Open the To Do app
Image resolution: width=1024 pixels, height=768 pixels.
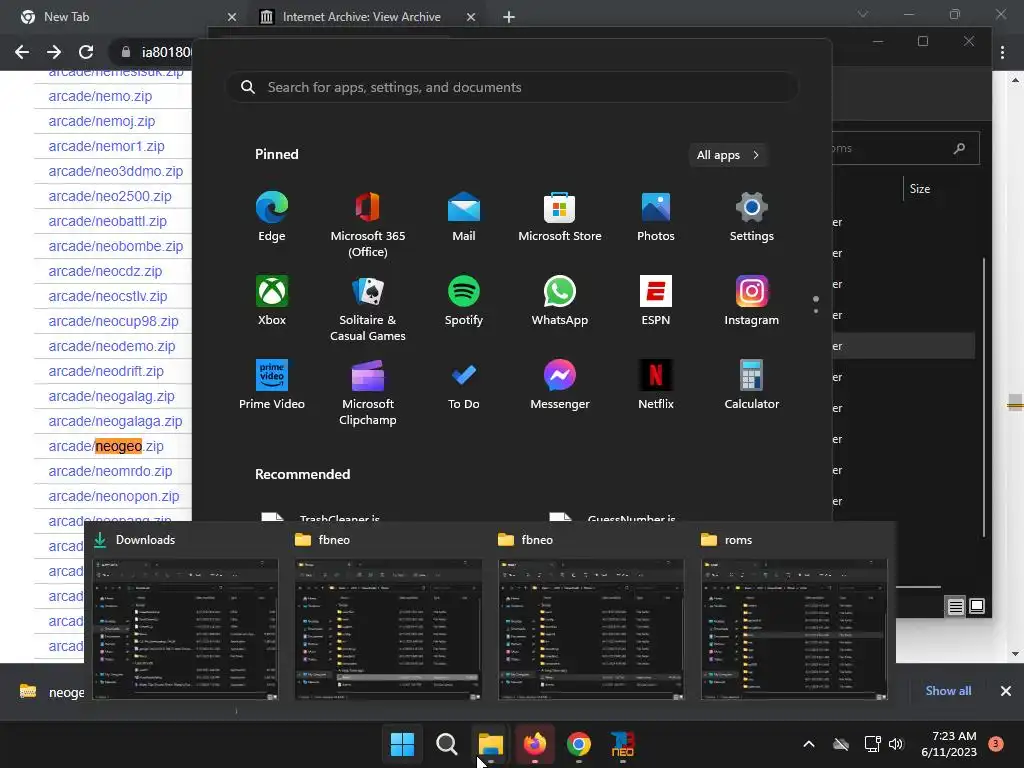click(464, 385)
